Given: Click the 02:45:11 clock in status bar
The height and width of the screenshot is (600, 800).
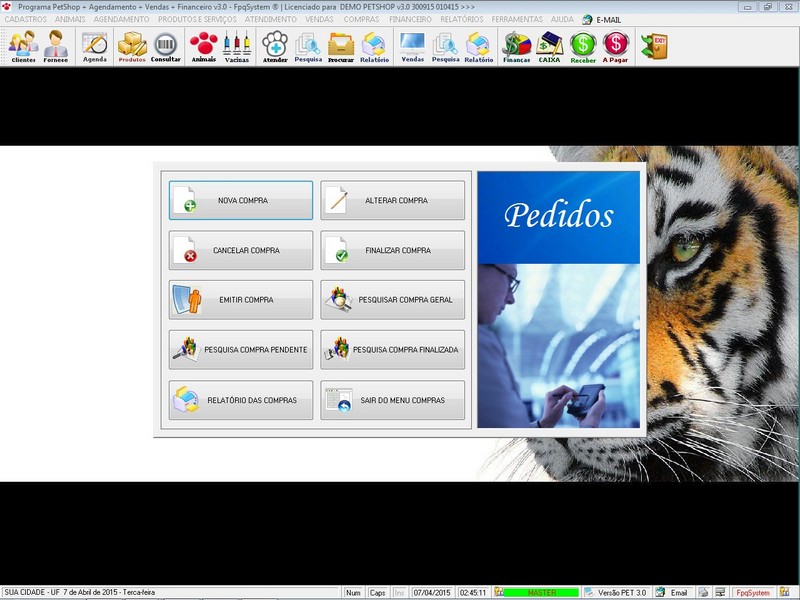Looking at the screenshot, I should pos(473,592).
